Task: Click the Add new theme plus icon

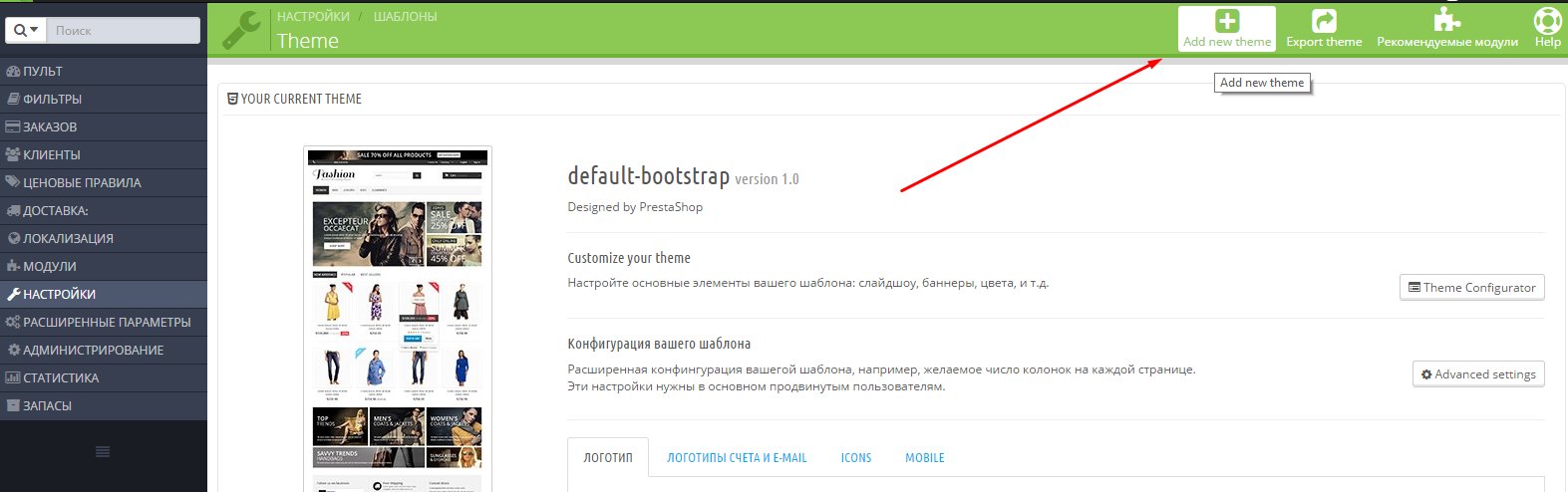Action: 1227,22
